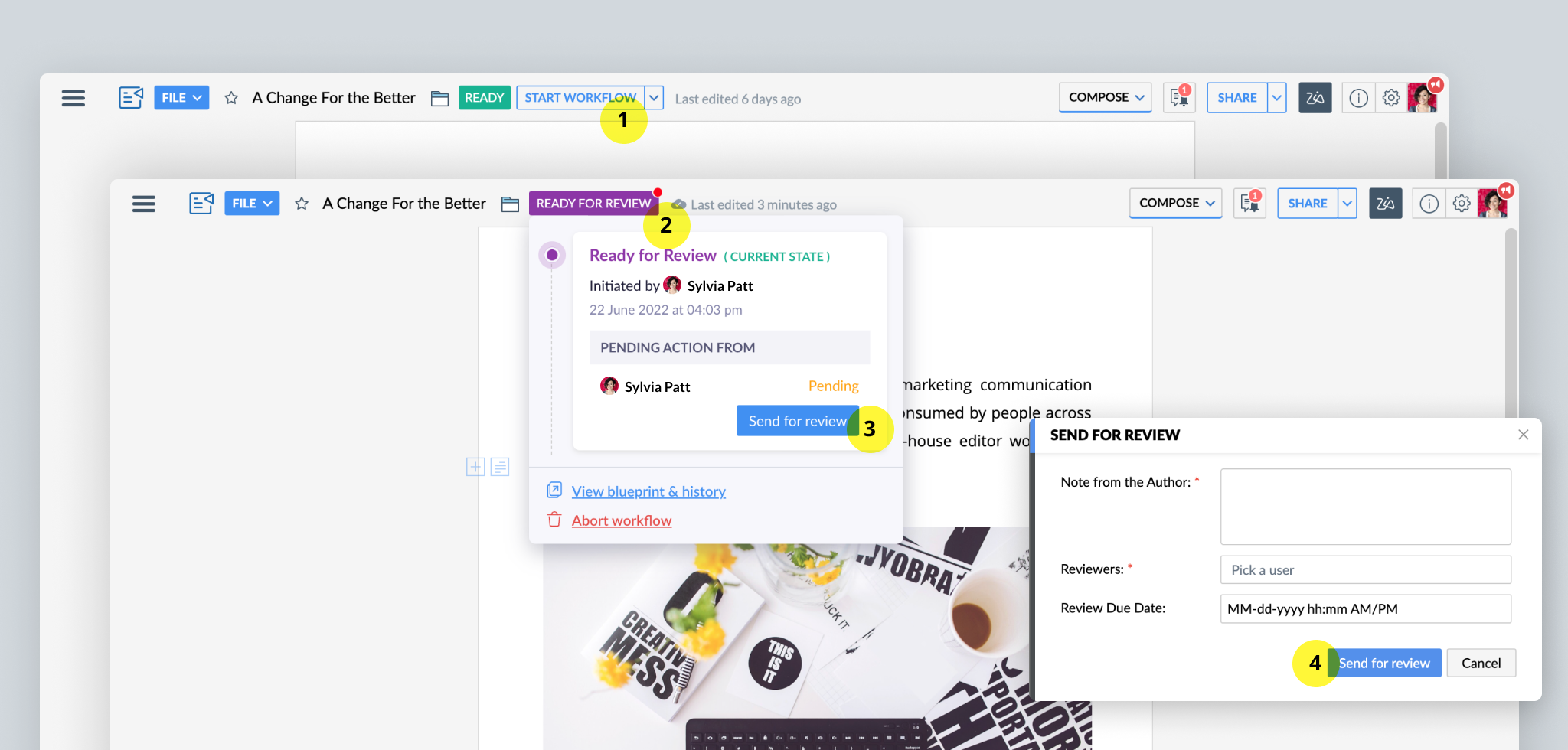
Task: Open Zia assistant icon in front window
Action: [x=1386, y=204]
